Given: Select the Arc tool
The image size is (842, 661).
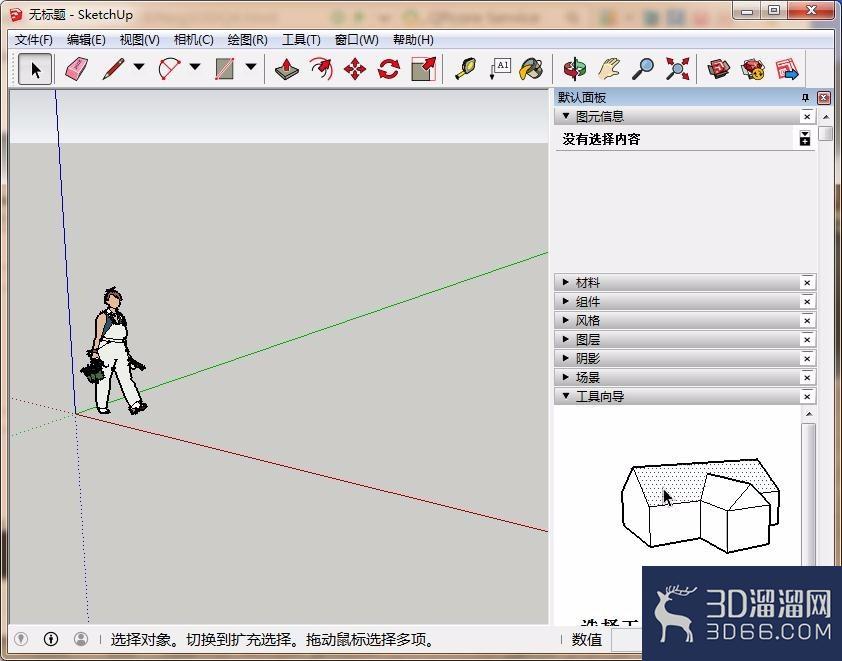Looking at the screenshot, I should [x=169, y=69].
